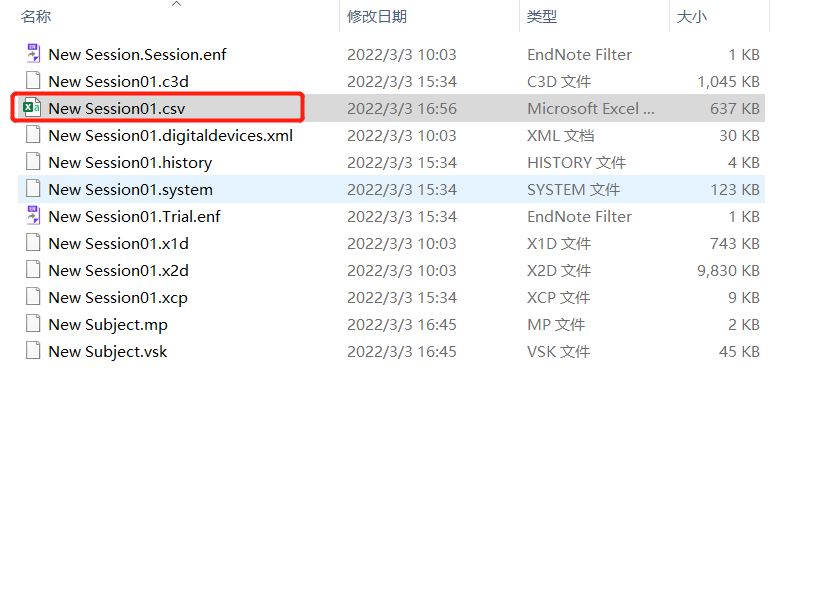Click the 45 KB size cell
The width and height of the screenshot is (828, 615).
click(x=739, y=352)
